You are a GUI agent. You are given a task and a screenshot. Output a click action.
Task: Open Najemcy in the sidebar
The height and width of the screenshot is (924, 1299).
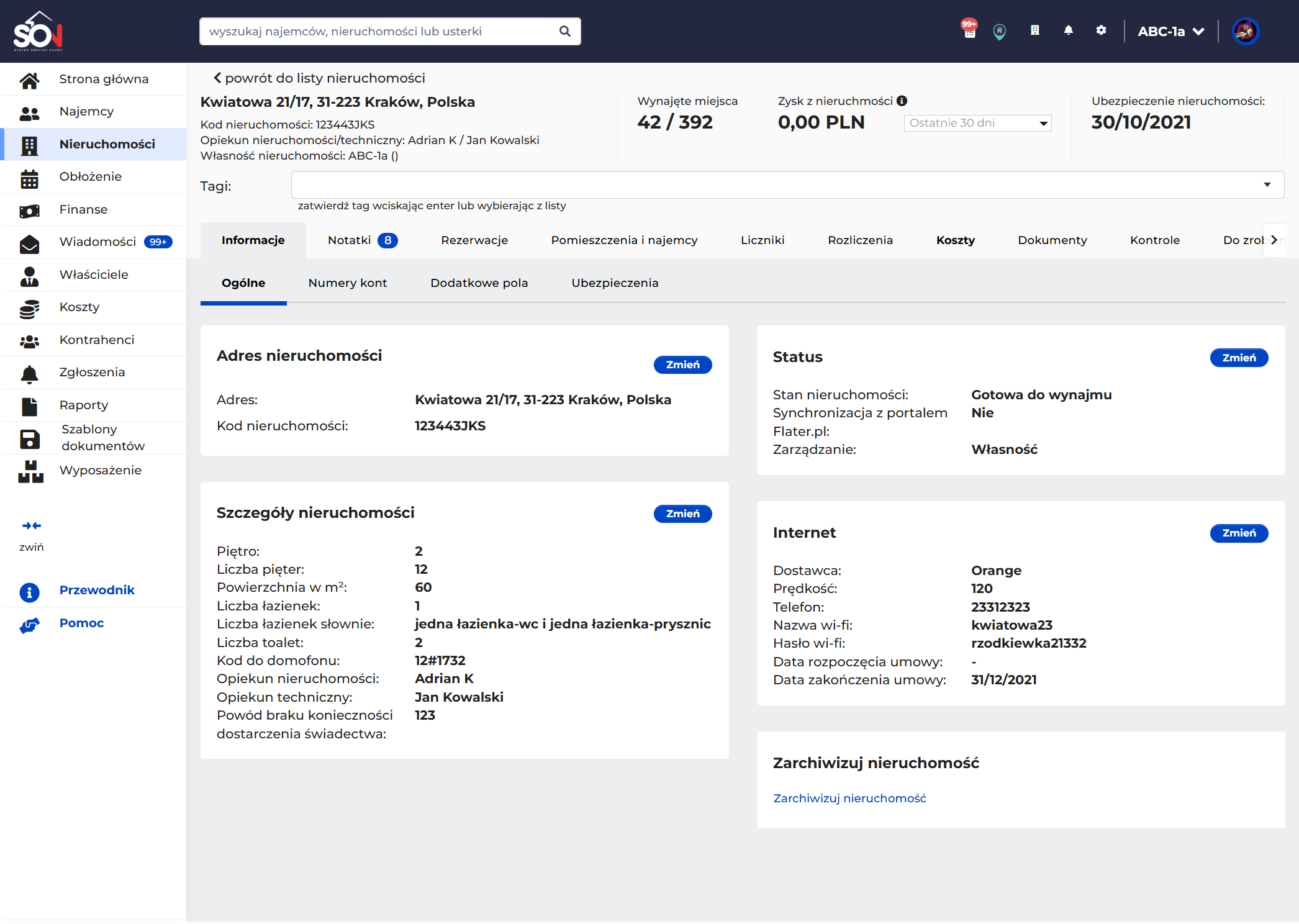point(93,112)
